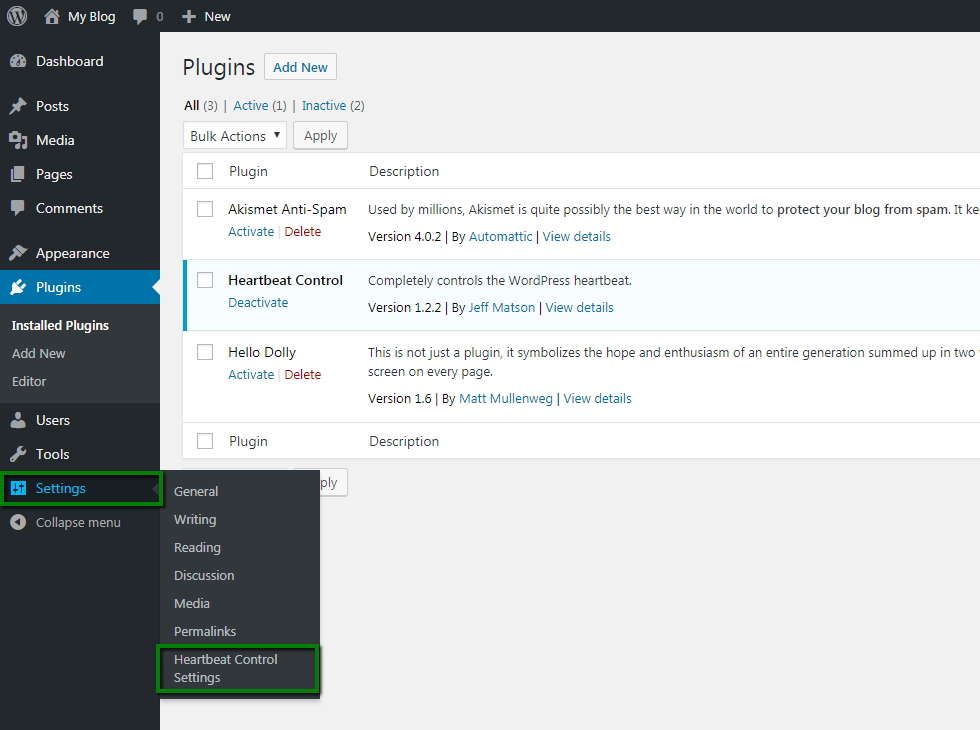Image resolution: width=980 pixels, height=730 pixels.
Task: Deactivate the Heartbeat Control plugin
Action: (258, 302)
